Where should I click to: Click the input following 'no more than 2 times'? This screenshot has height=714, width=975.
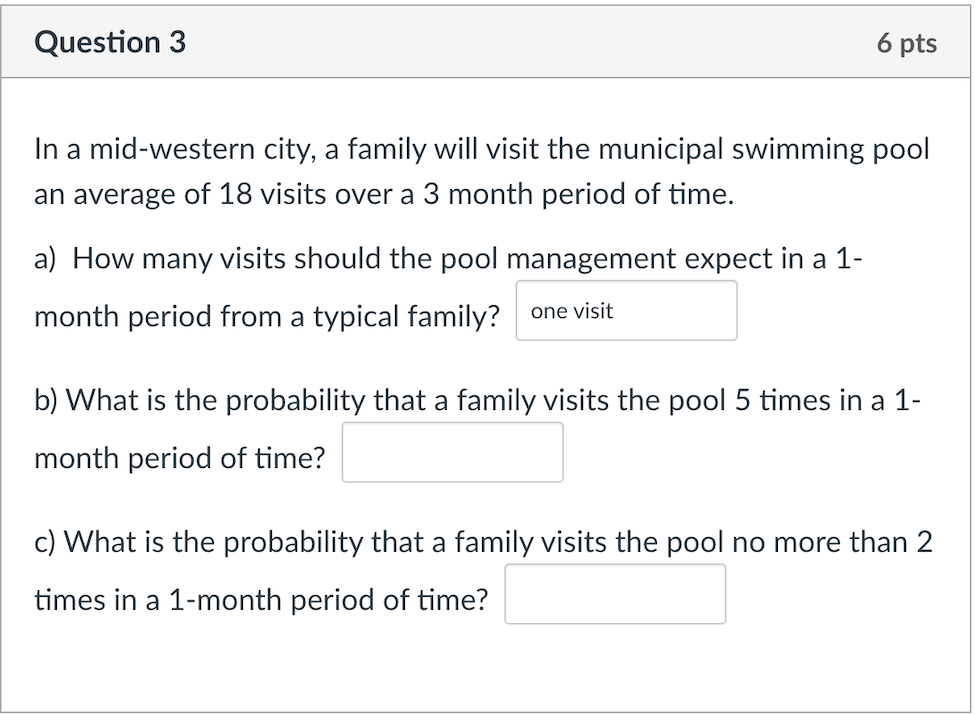coord(614,594)
